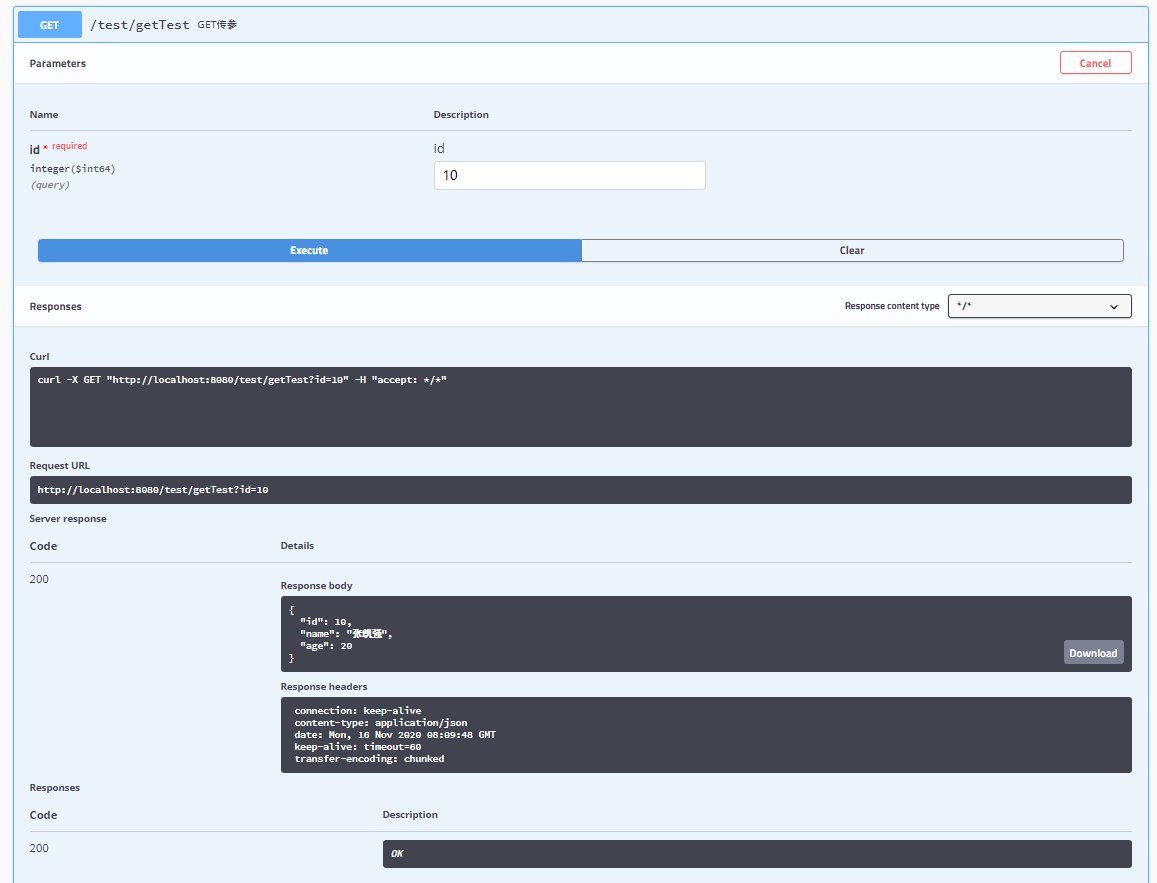Screen dimensions: 1157x883
Task: Click the Request URL label
Action: pyautogui.click(x=60, y=465)
